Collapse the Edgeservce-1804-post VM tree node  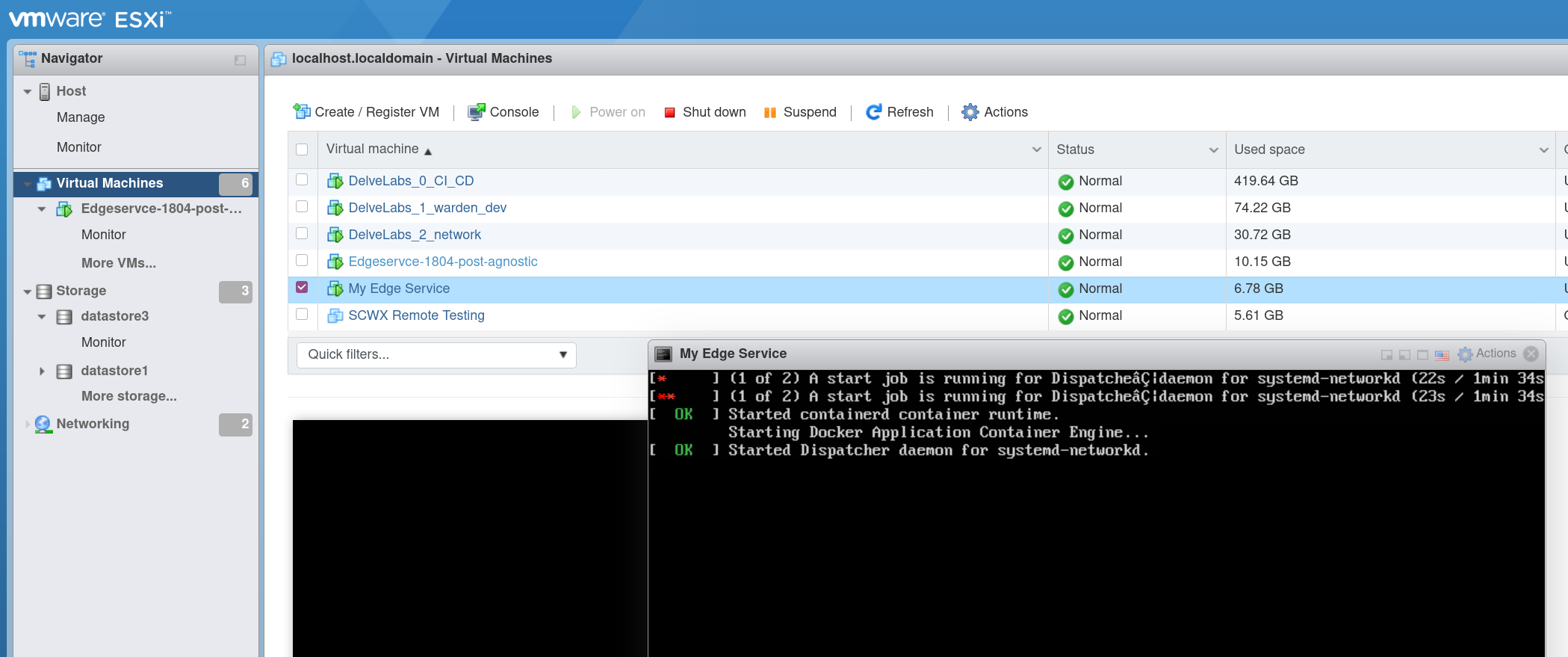tap(42, 209)
